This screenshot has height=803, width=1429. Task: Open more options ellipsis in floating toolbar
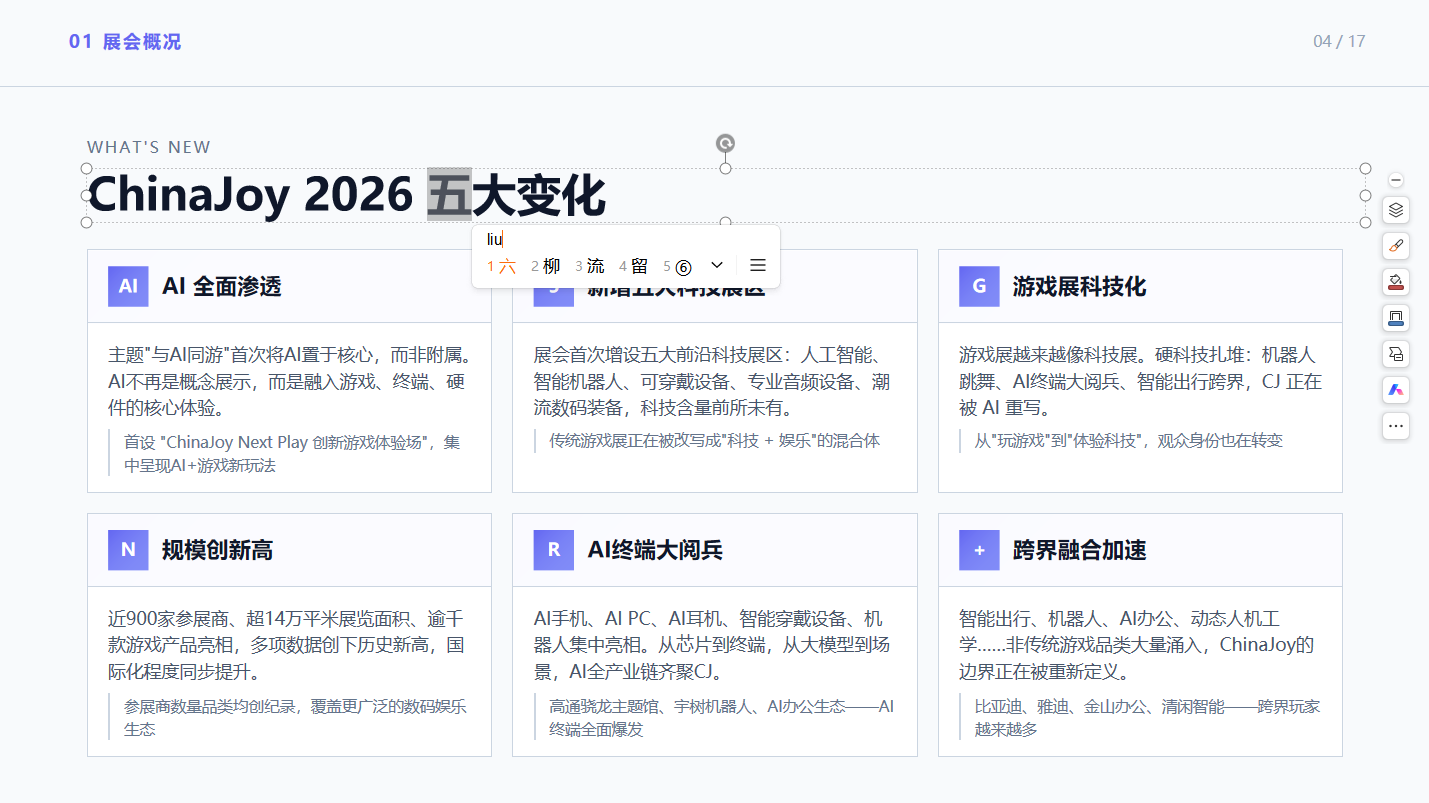1396,426
